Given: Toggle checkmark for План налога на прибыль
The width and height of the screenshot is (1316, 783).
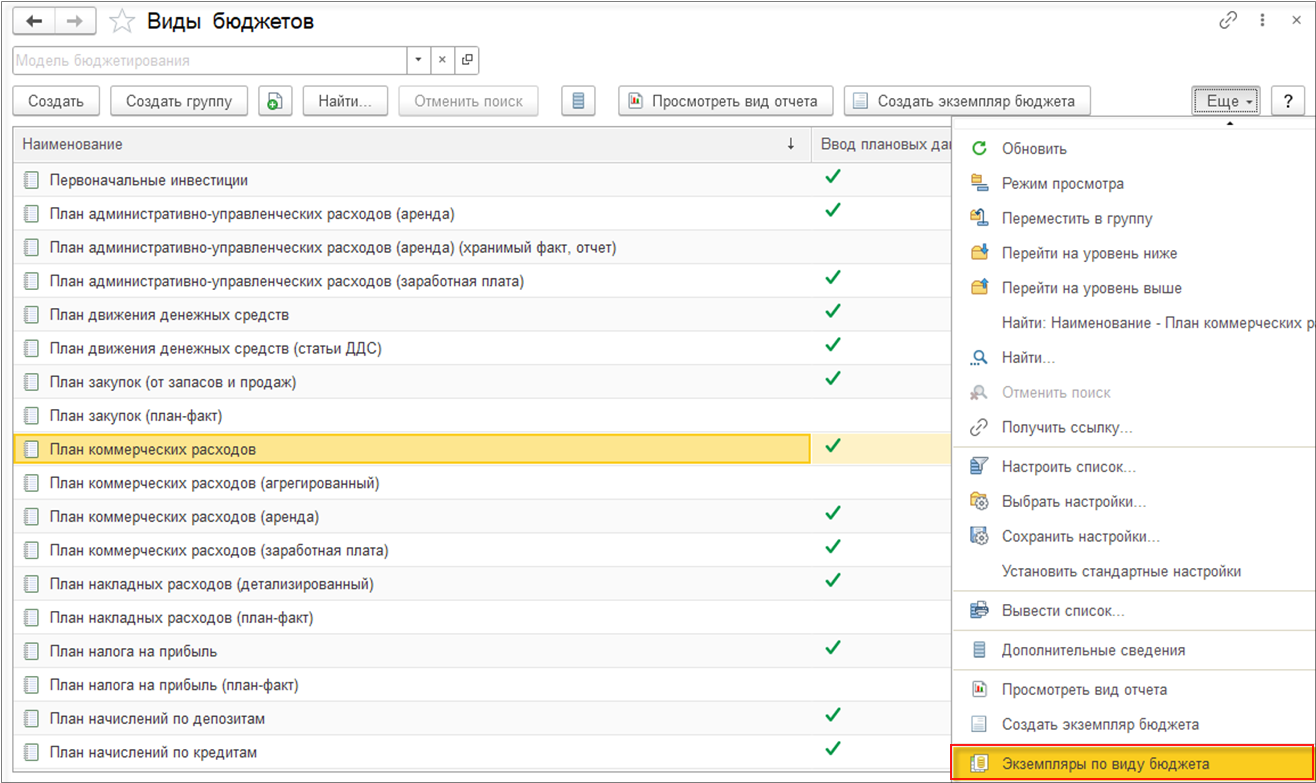Looking at the screenshot, I should click(x=832, y=647).
